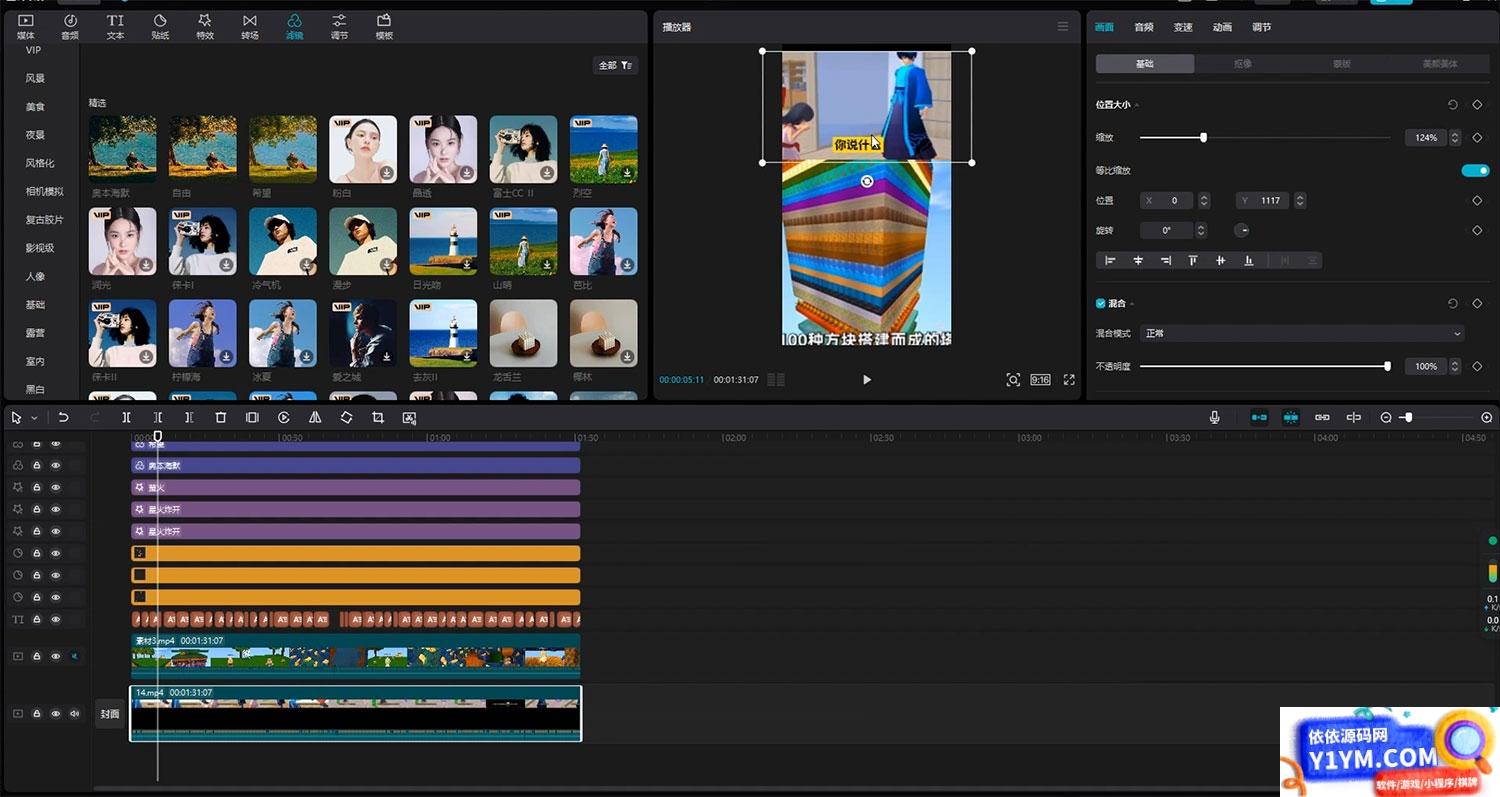Open the 转场 (Transitions) panel icon
This screenshot has height=797, width=1500.
coord(249,26)
